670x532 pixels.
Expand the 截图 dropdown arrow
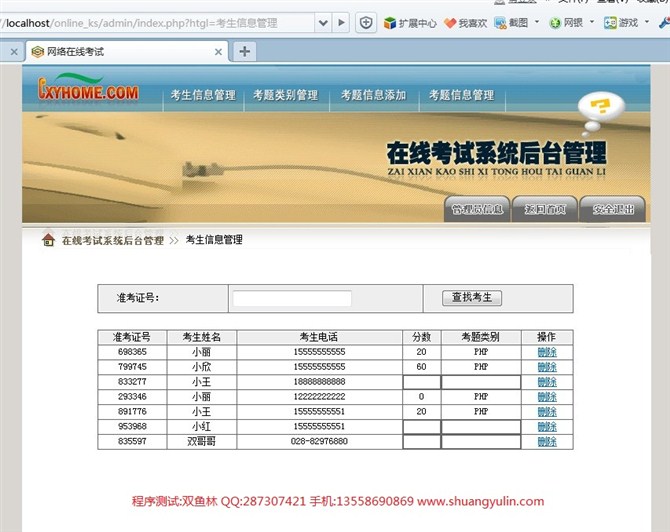[x=537, y=22]
